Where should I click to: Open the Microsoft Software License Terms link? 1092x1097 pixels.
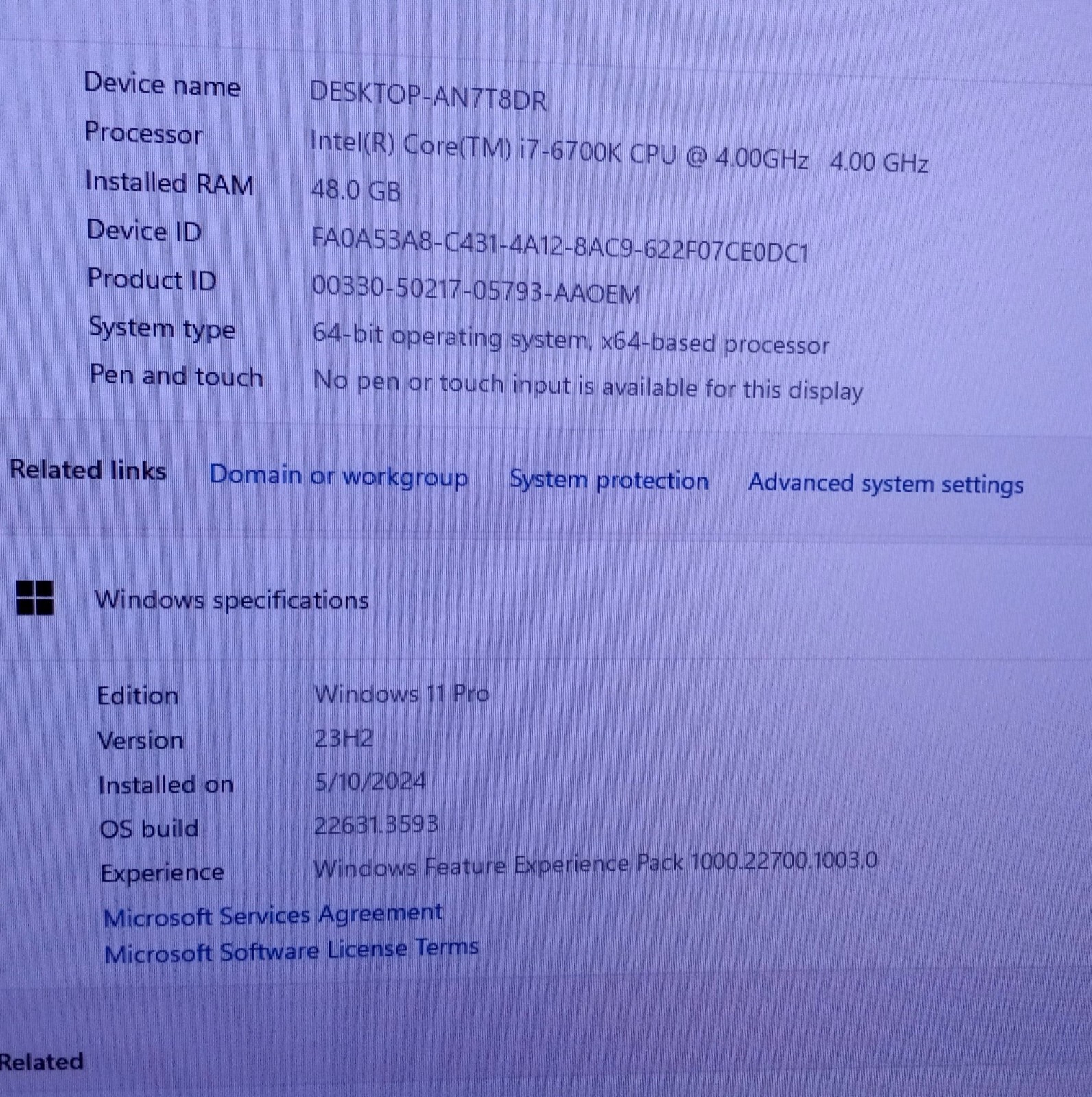292,950
